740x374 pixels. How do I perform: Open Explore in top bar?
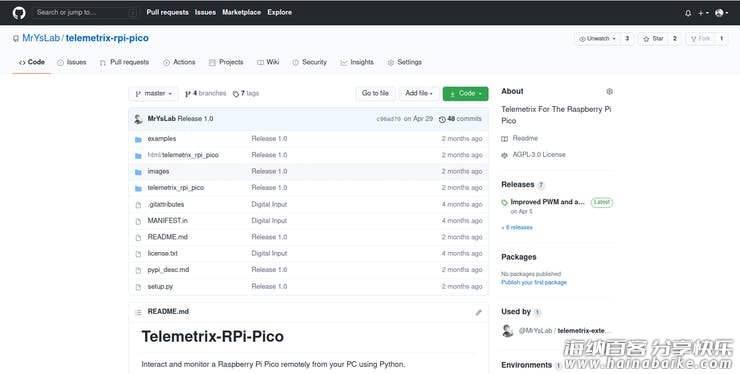[279, 12]
